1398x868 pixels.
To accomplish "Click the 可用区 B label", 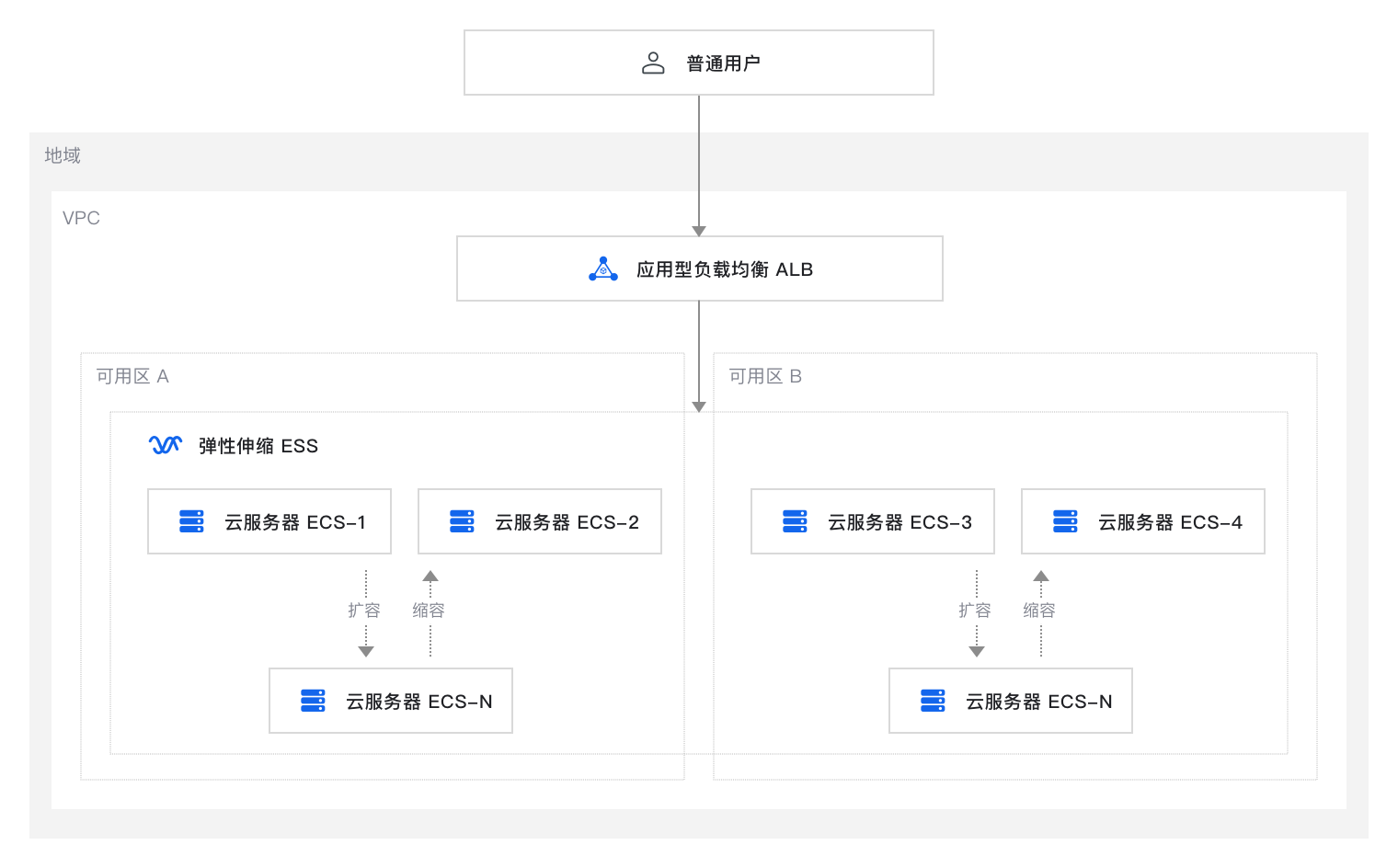I will (765, 376).
